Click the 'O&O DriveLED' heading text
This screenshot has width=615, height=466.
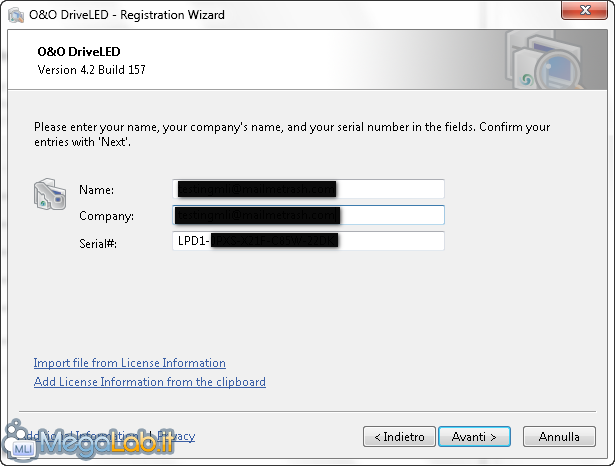click(79, 52)
